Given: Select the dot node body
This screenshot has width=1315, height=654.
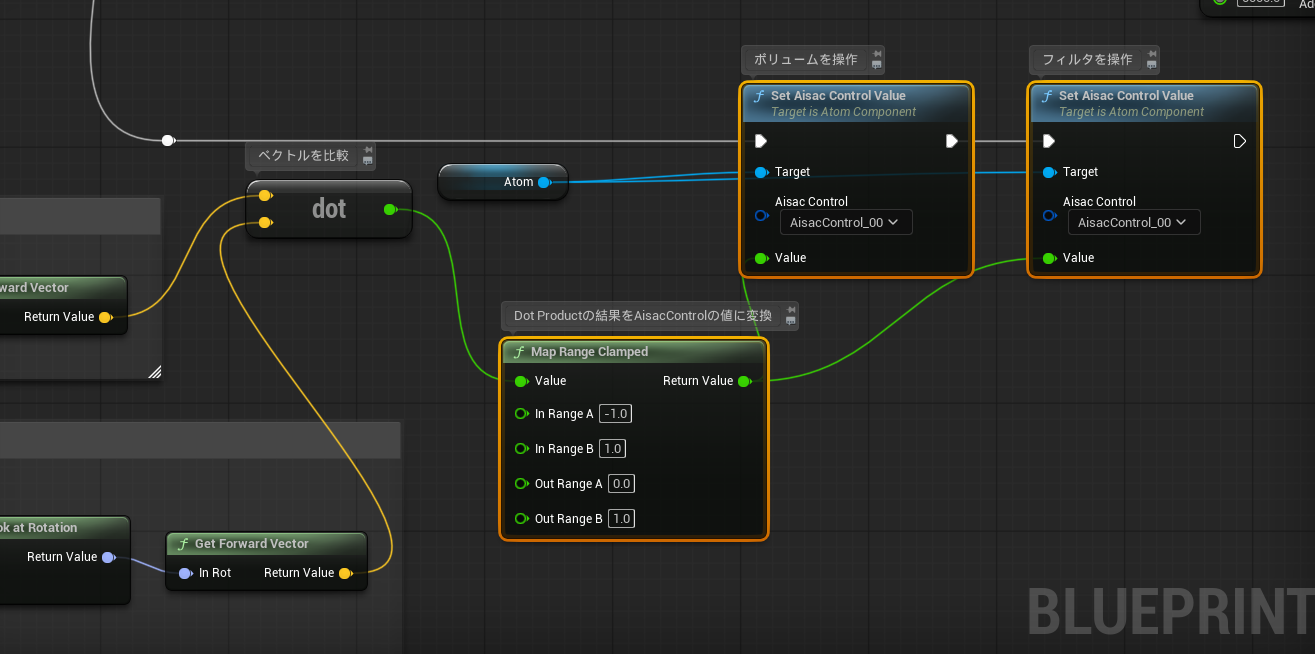Looking at the screenshot, I should click(x=329, y=209).
